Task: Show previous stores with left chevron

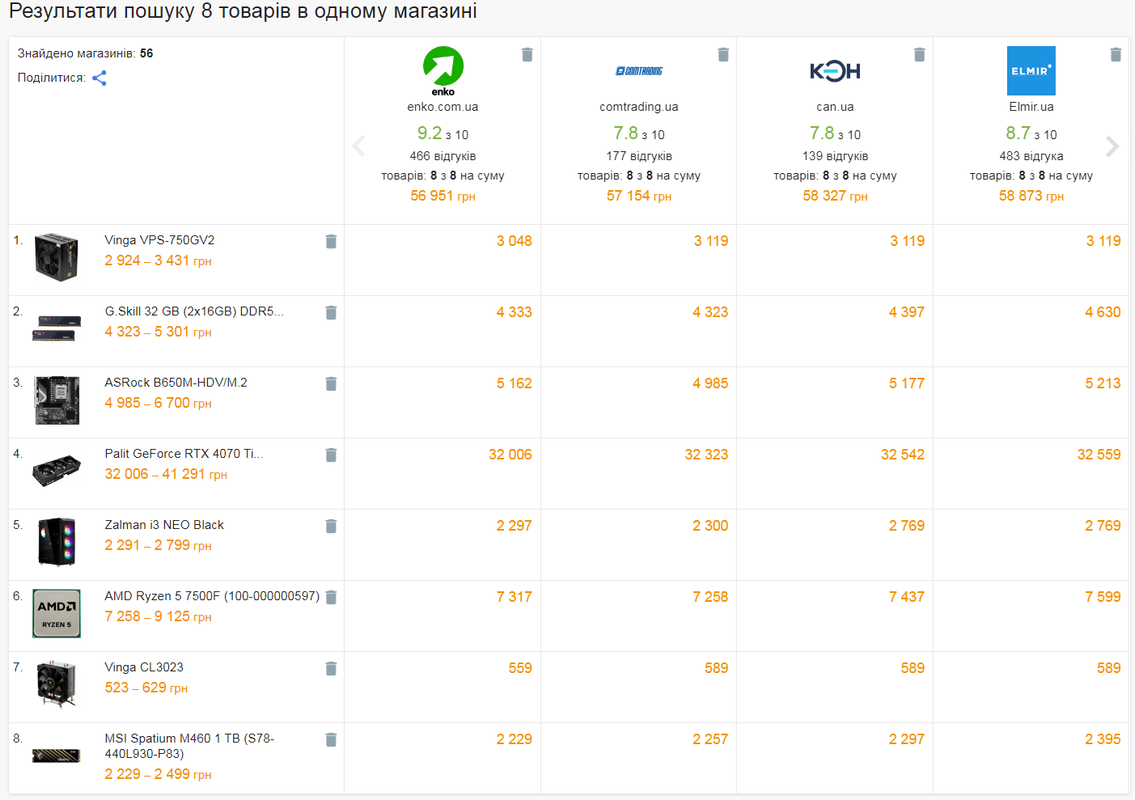Action: pos(358,146)
